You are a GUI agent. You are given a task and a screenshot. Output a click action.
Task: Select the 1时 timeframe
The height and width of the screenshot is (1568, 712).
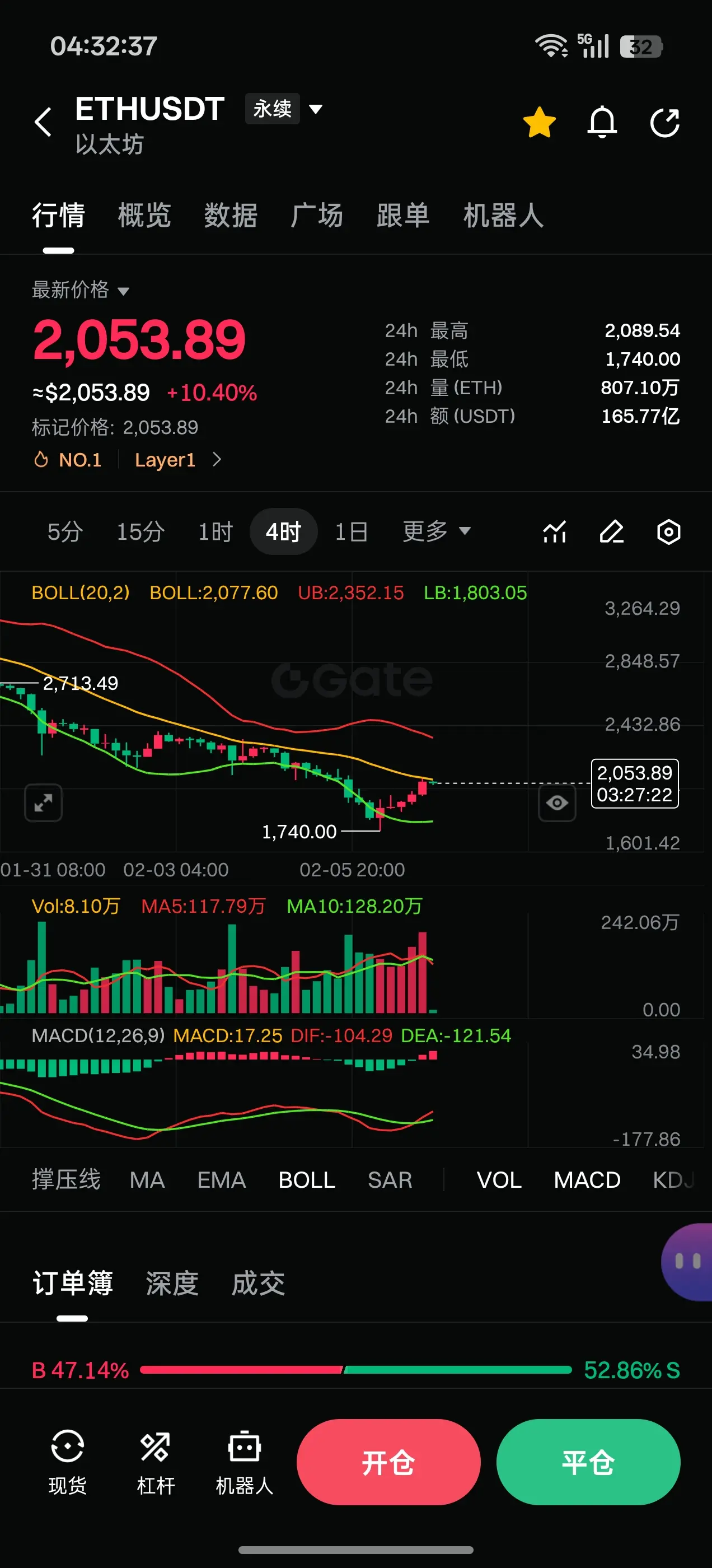pos(216,532)
